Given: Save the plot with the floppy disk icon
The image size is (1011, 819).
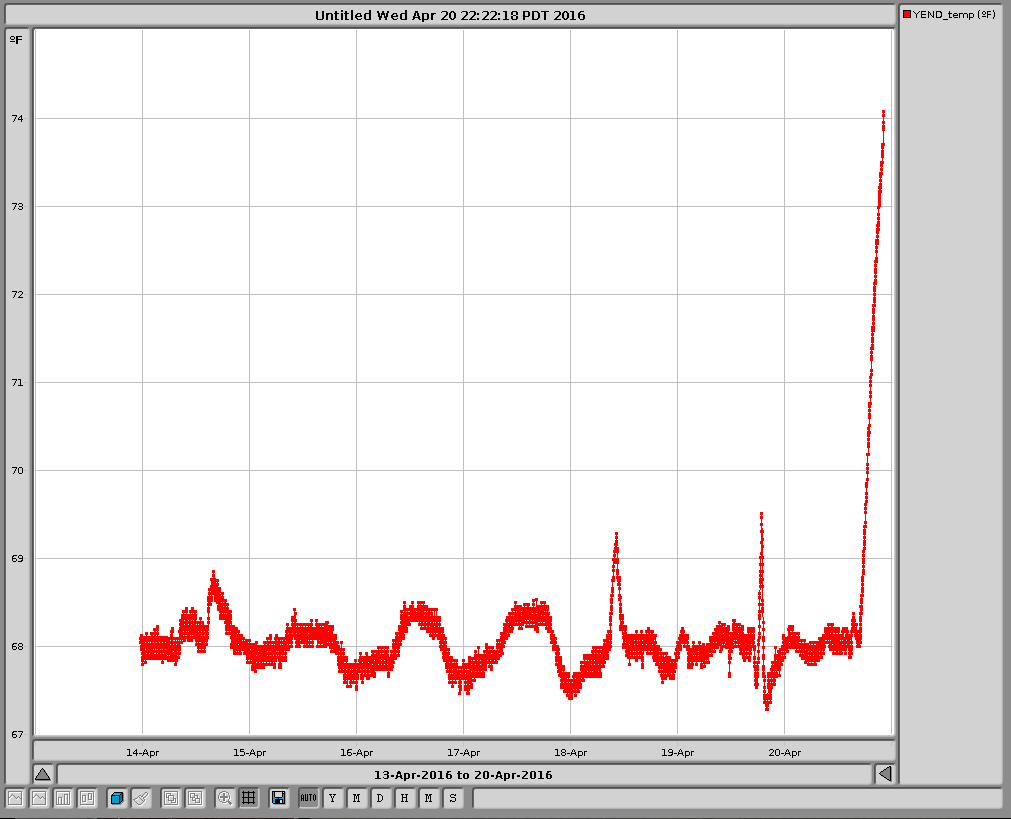Looking at the screenshot, I should pos(279,798).
